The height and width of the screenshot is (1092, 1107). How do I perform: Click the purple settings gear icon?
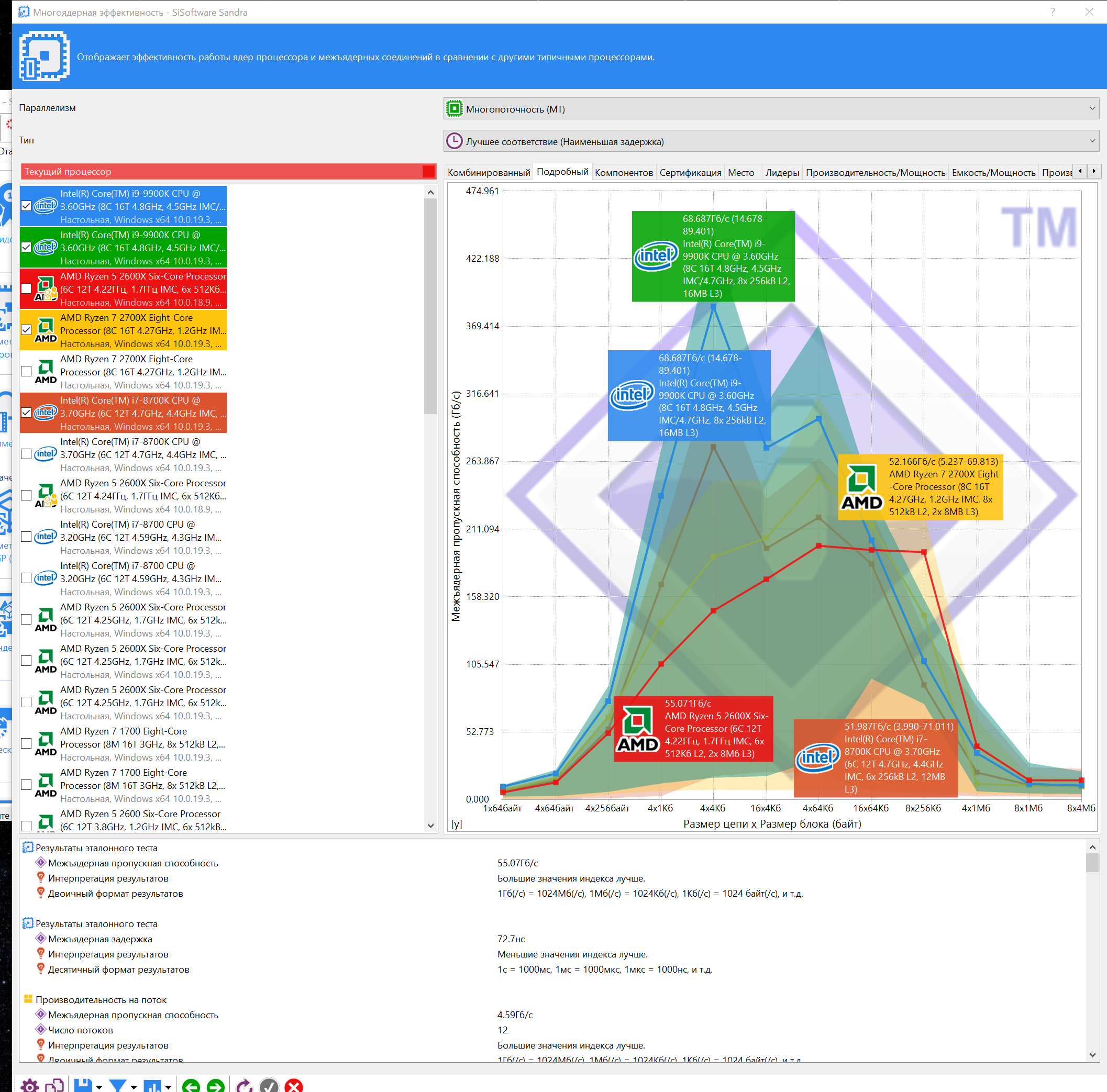(30, 1085)
